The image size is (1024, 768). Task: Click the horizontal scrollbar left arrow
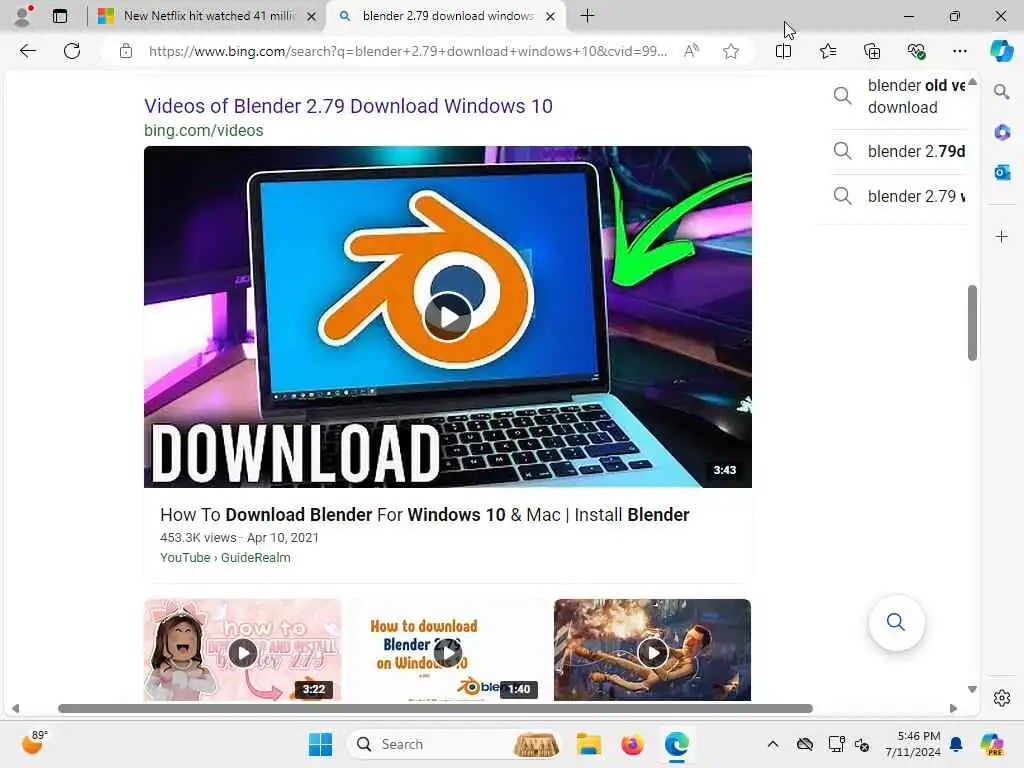16,709
